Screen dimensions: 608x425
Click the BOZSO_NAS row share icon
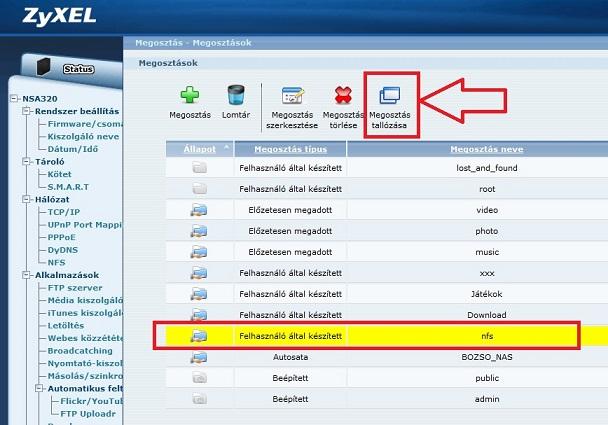(199, 357)
